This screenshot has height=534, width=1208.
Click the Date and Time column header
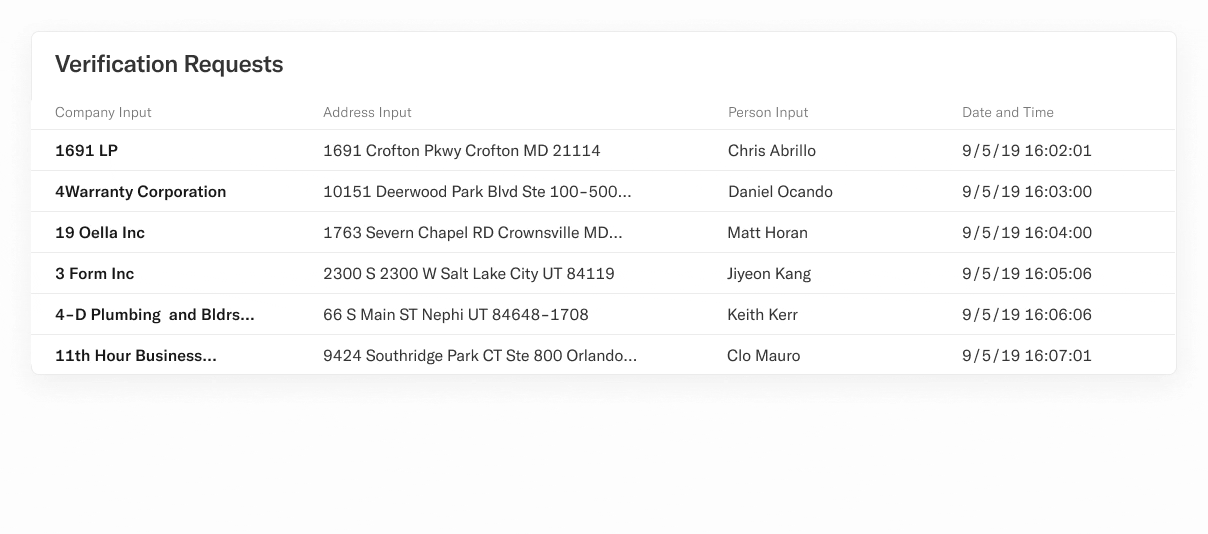[x=1008, y=112]
